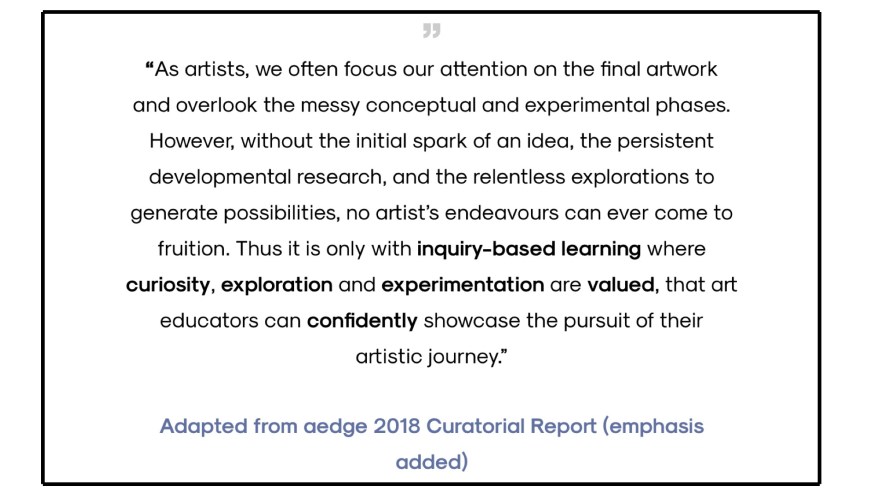This screenshot has width=885, height=498.
Task: Open the "Adapted from aedge 2018 Curatorial Report" attribution
Action: tap(378, 426)
